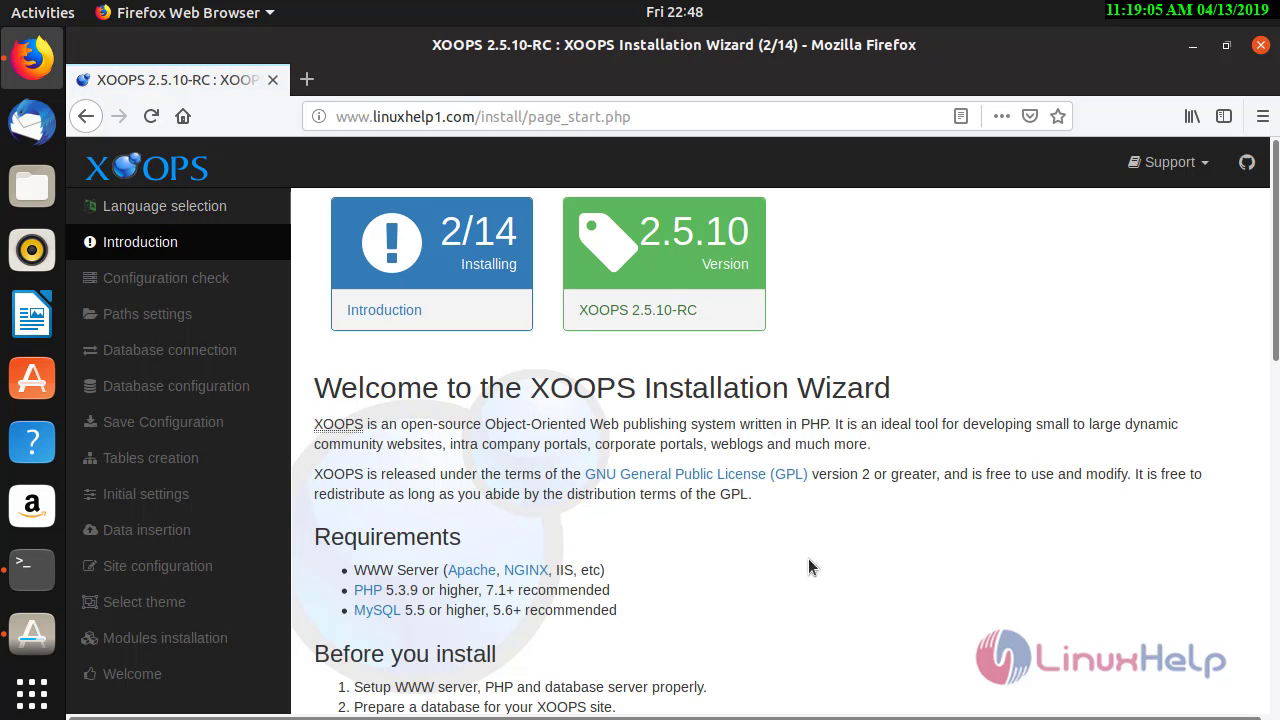Click the Requirements heading
This screenshot has width=1280, height=720.
pos(387,537)
